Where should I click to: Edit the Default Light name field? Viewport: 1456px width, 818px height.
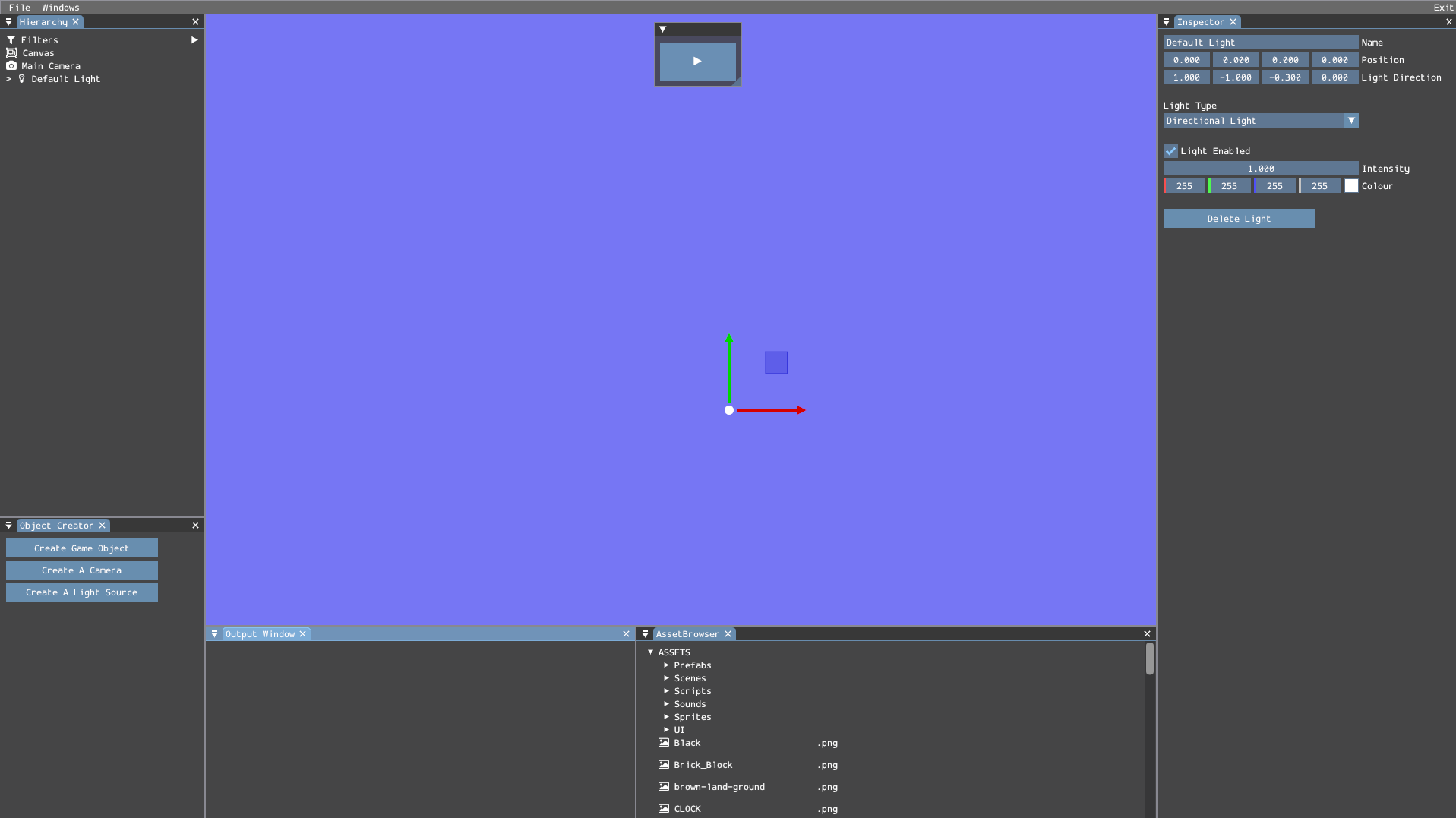point(1261,42)
